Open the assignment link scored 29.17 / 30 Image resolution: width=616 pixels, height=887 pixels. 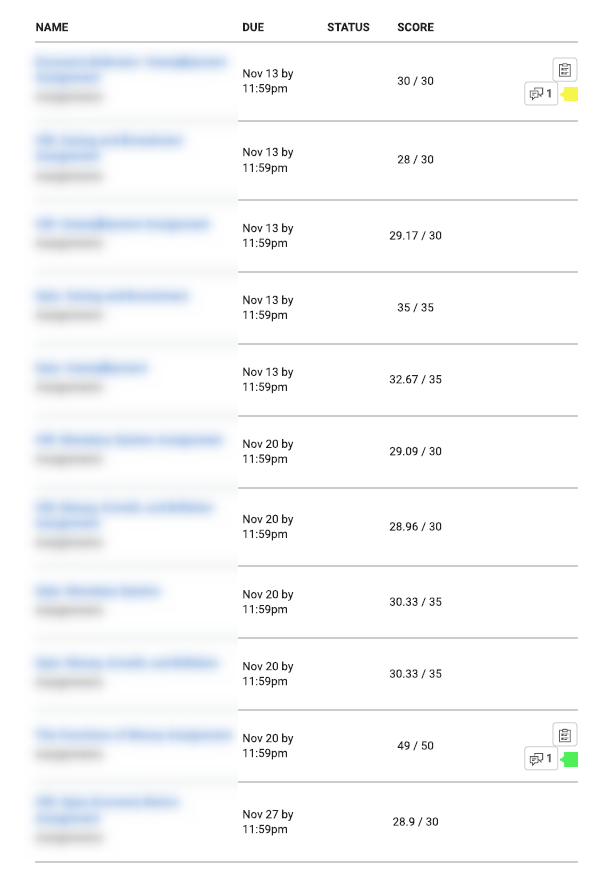pyautogui.click(x=122, y=224)
